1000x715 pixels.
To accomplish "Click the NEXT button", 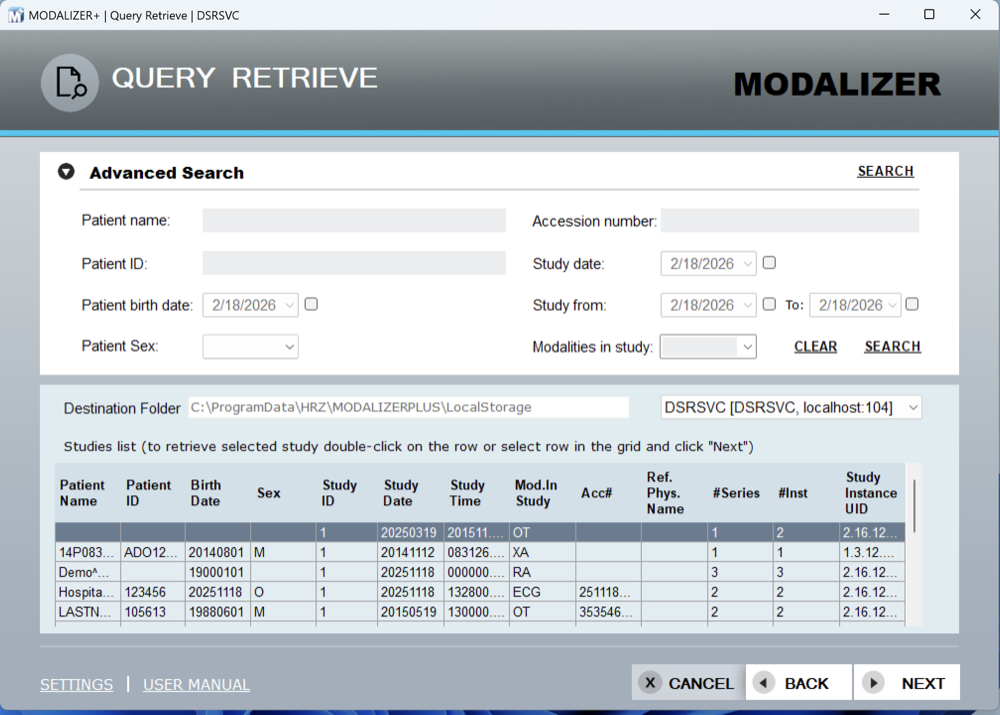I will pyautogui.click(x=906, y=682).
